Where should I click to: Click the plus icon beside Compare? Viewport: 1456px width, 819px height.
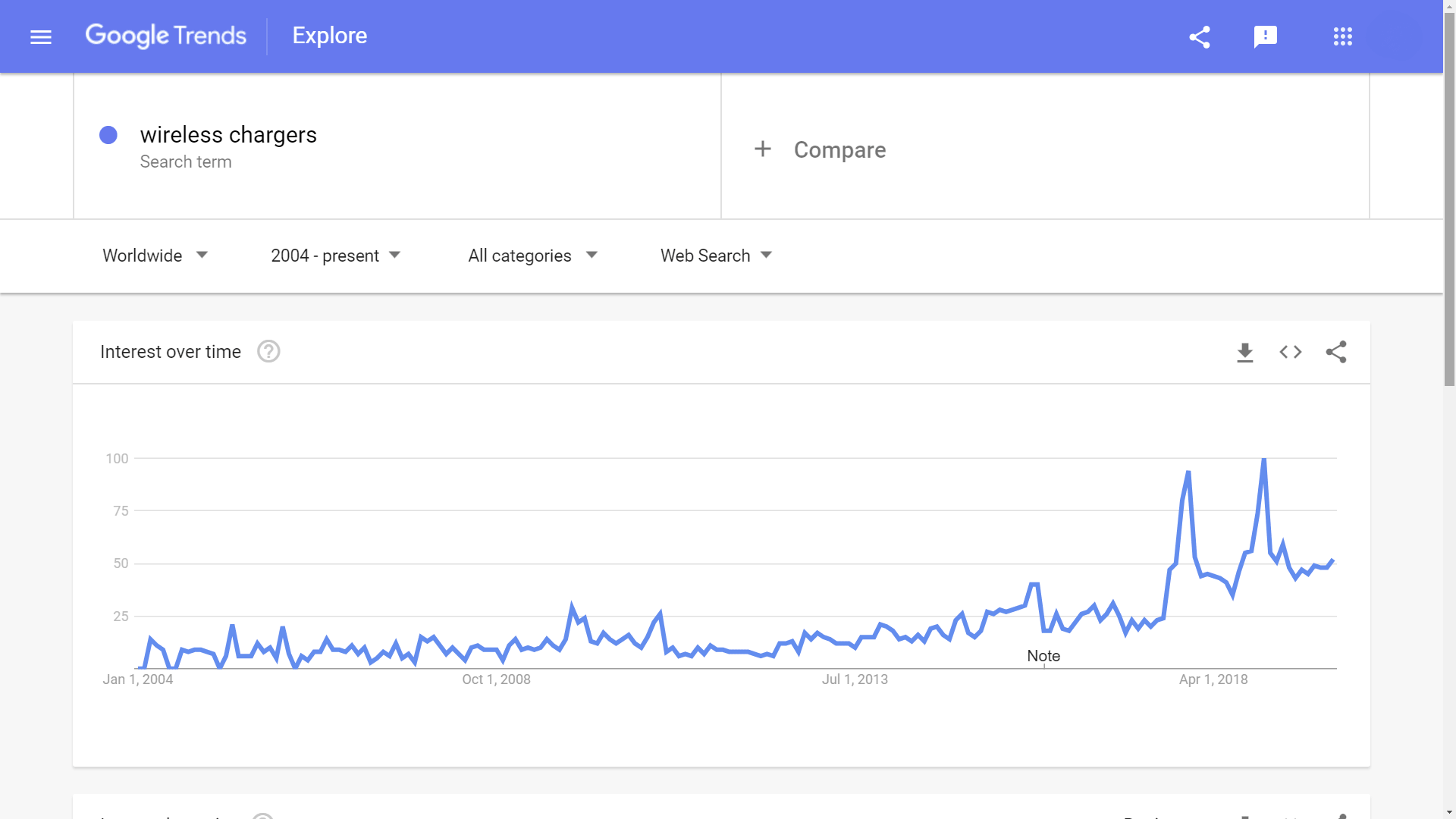[x=763, y=149]
